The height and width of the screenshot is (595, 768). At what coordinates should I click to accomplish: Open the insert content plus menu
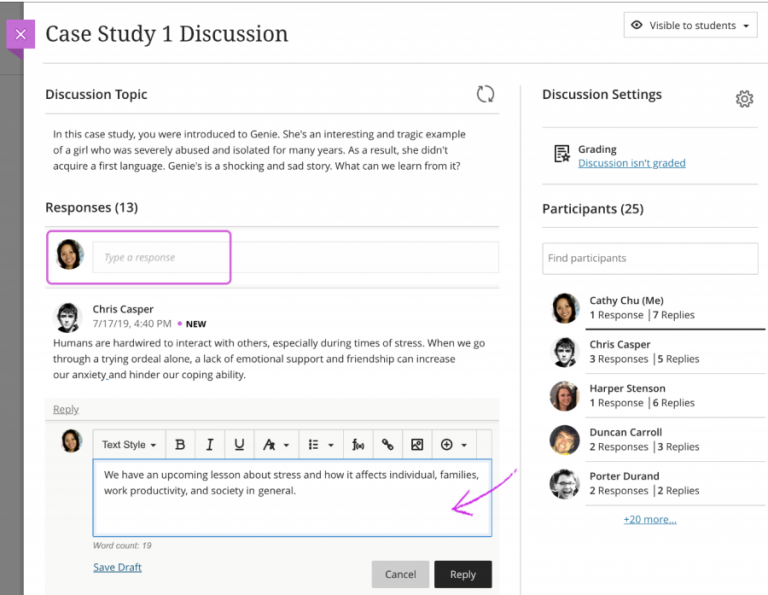point(454,445)
